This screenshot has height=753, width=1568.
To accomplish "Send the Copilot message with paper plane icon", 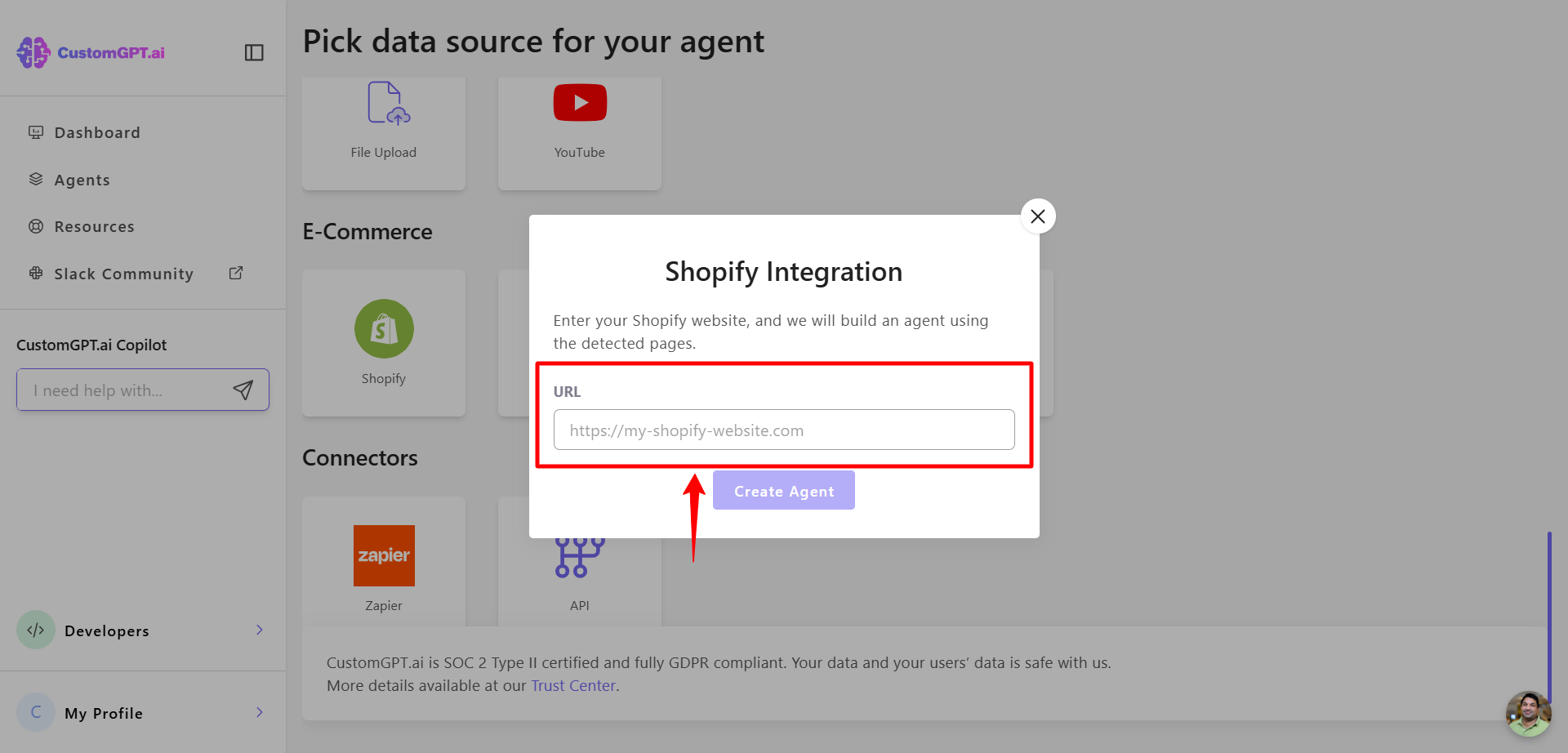I will (x=243, y=390).
